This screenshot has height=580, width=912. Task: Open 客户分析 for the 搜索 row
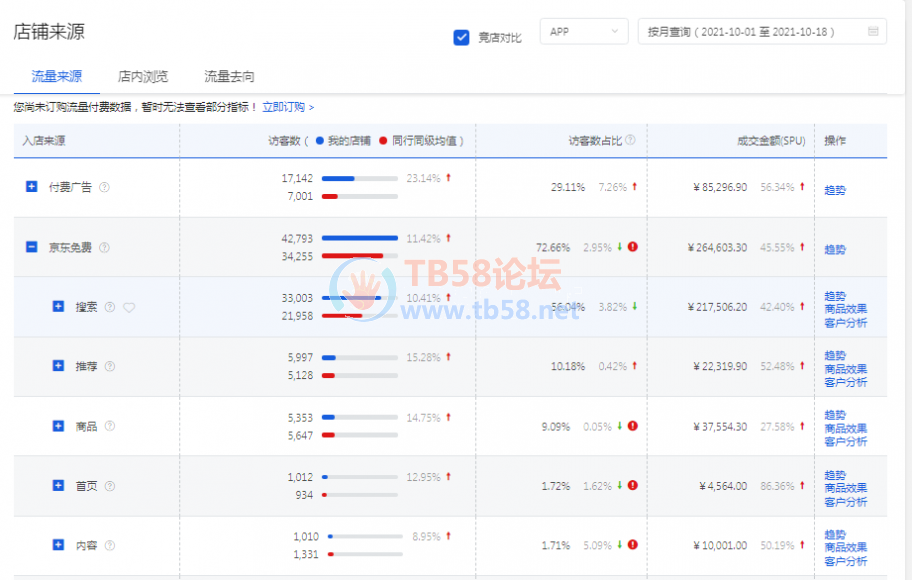click(845, 322)
